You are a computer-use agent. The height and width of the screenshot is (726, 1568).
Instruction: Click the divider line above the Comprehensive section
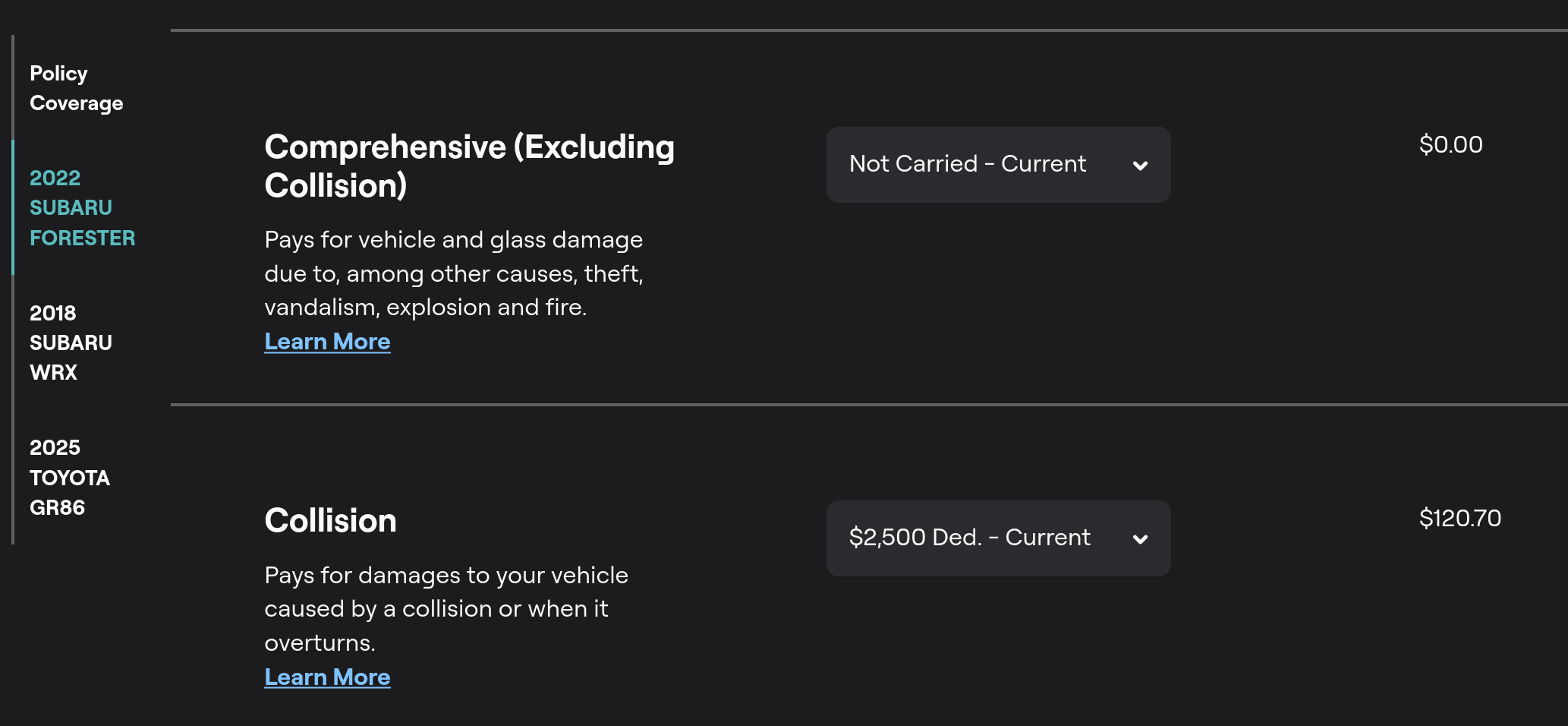(x=868, y=30)
